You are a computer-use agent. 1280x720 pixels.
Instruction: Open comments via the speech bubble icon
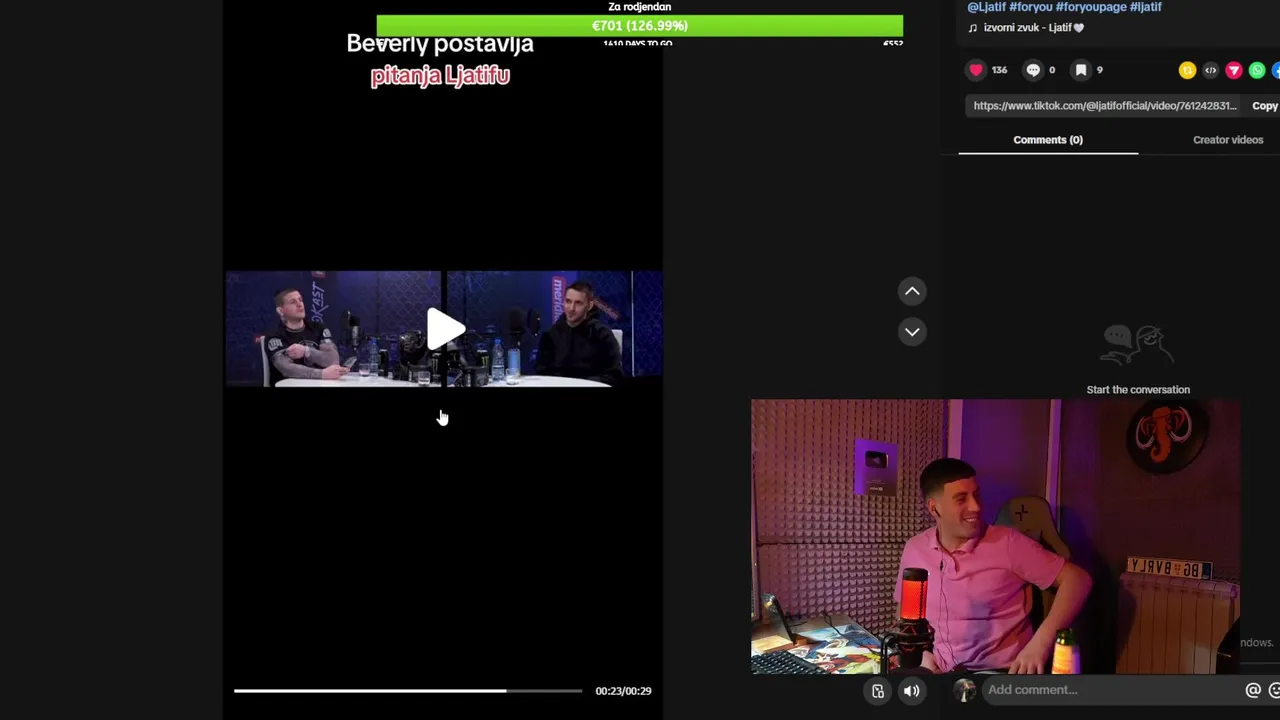1033,70
